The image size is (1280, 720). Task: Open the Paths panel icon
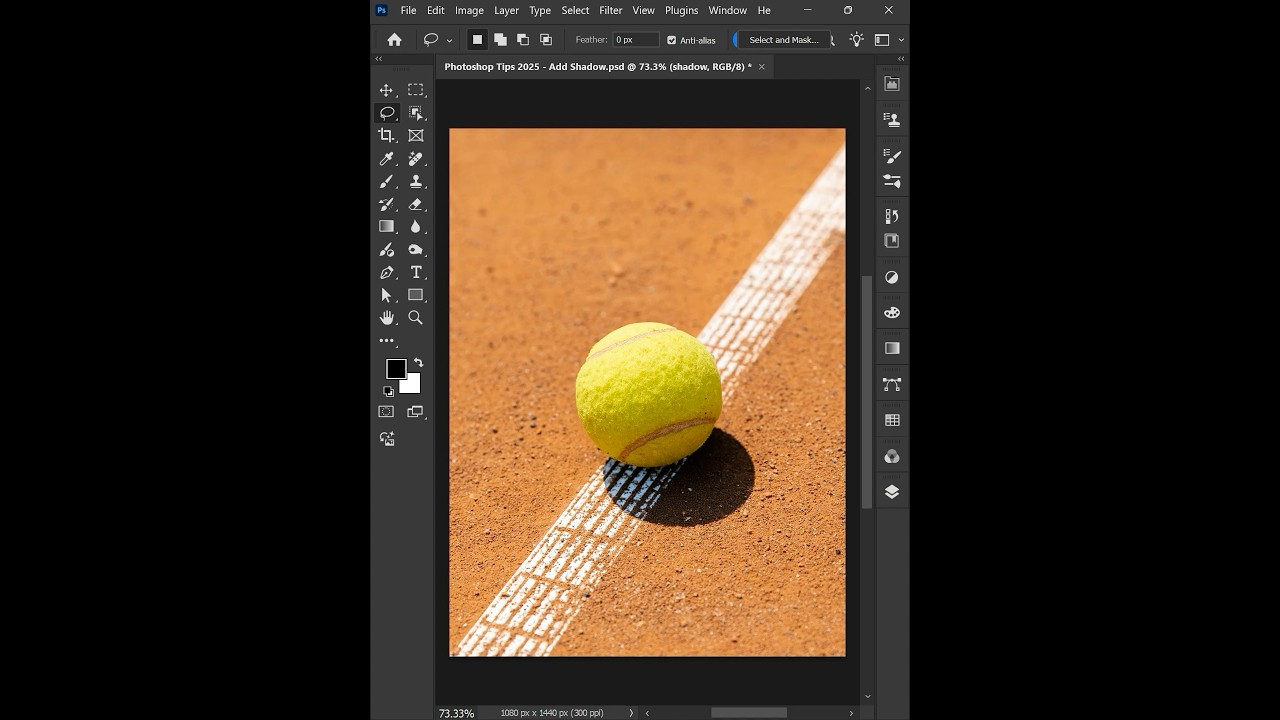(892, 384)
